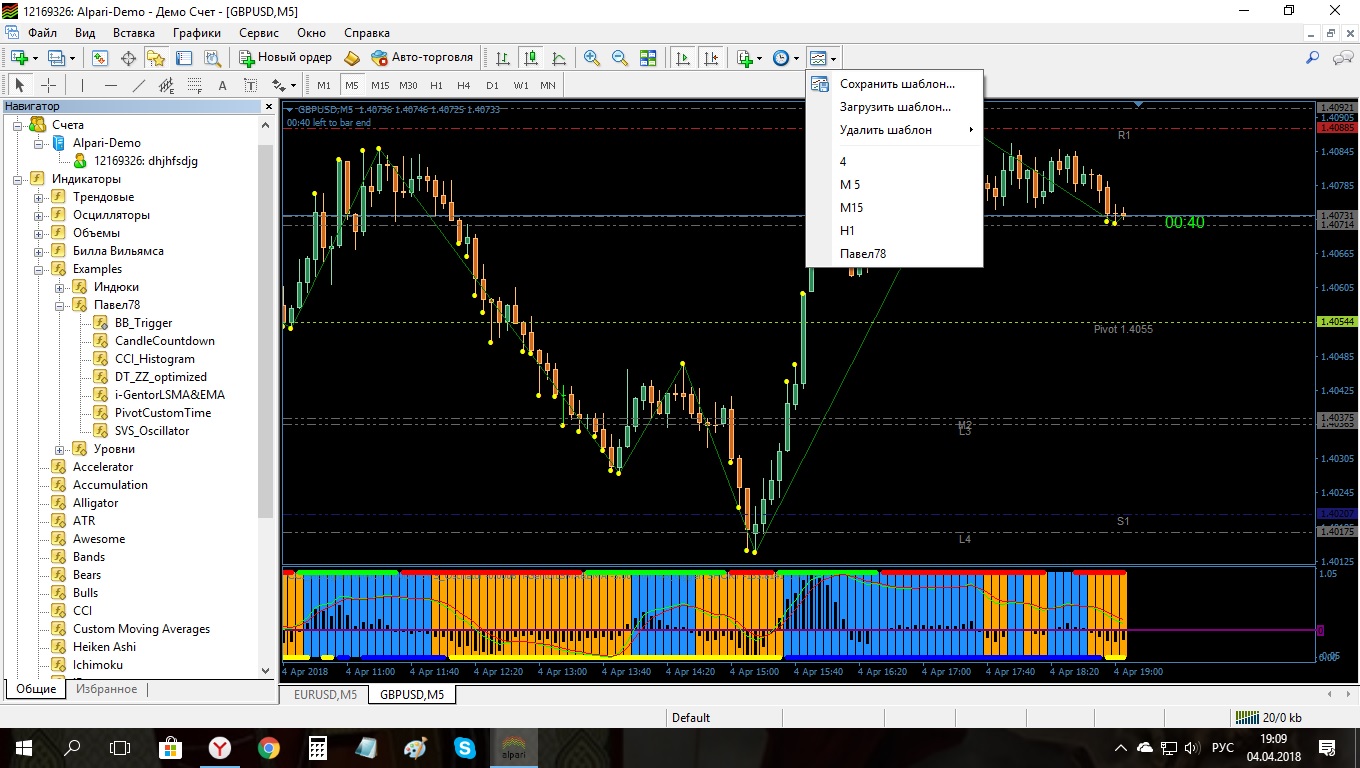Viewport: 1360px width, 768px height.
Task: Zoom in on the chart
Action: point(592,58)
